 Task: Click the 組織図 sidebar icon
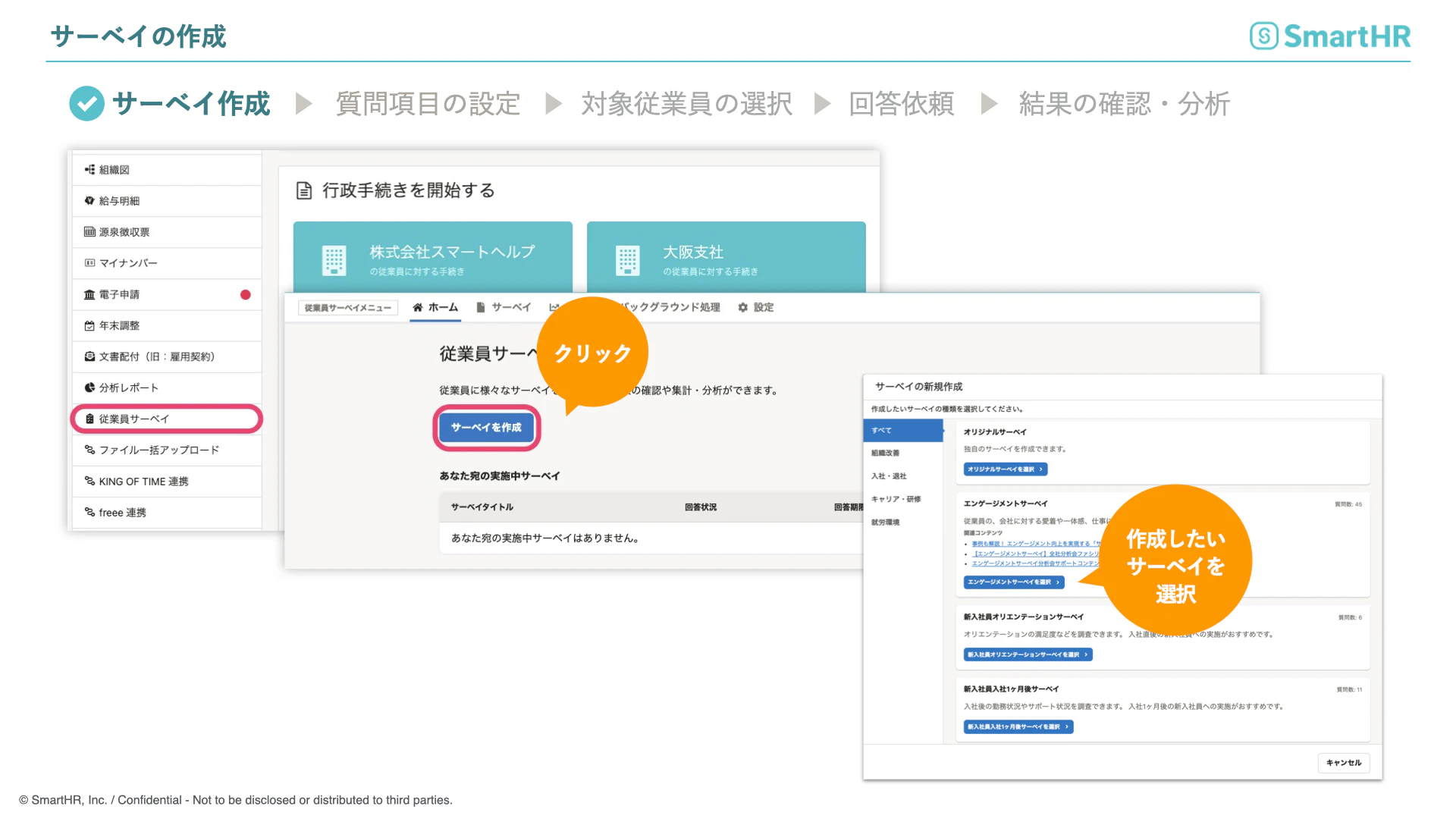(x=89, y=170)
